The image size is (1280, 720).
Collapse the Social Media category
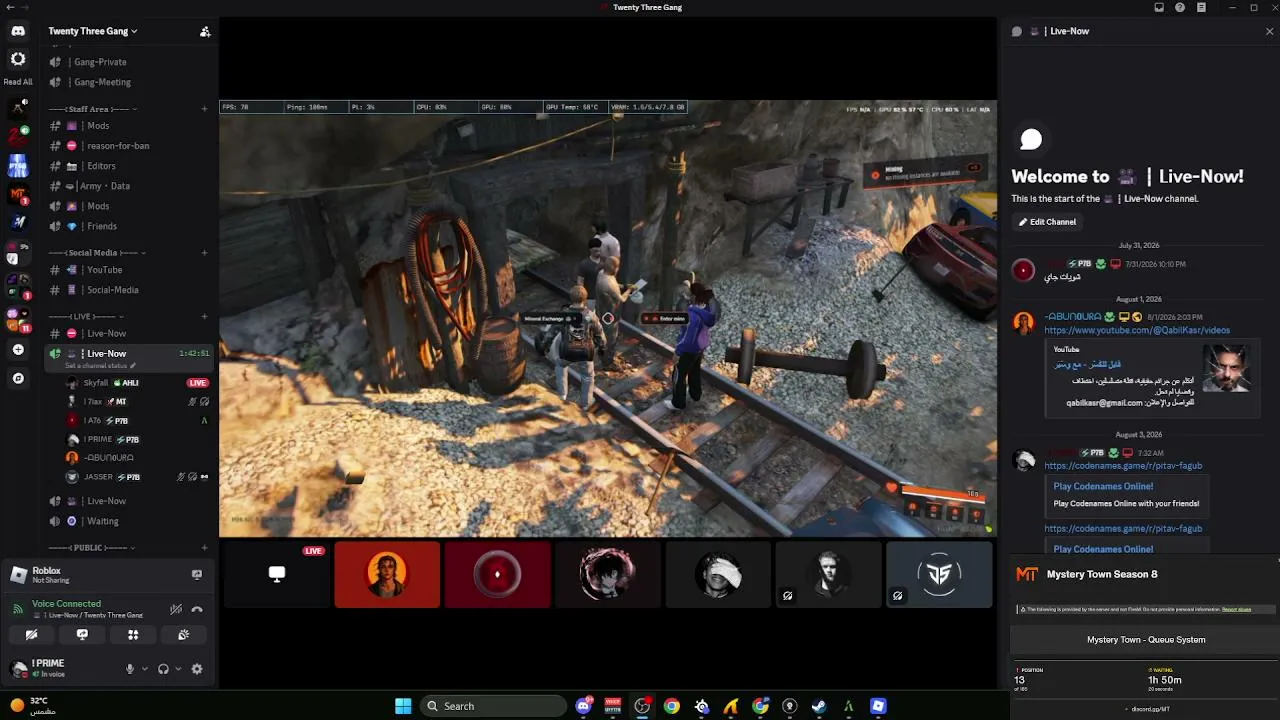98,253
